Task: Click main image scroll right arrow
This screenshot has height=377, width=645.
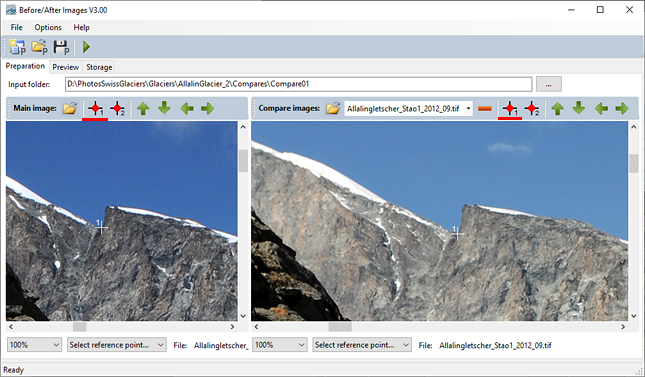Action: pyautogui.click(x=232, y=327)
